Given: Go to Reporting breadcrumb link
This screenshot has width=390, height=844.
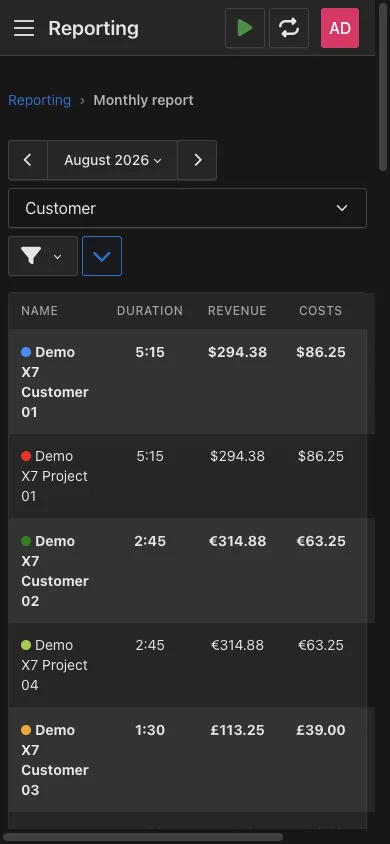Looking at the screenshot, I should (x=39, y=100).
